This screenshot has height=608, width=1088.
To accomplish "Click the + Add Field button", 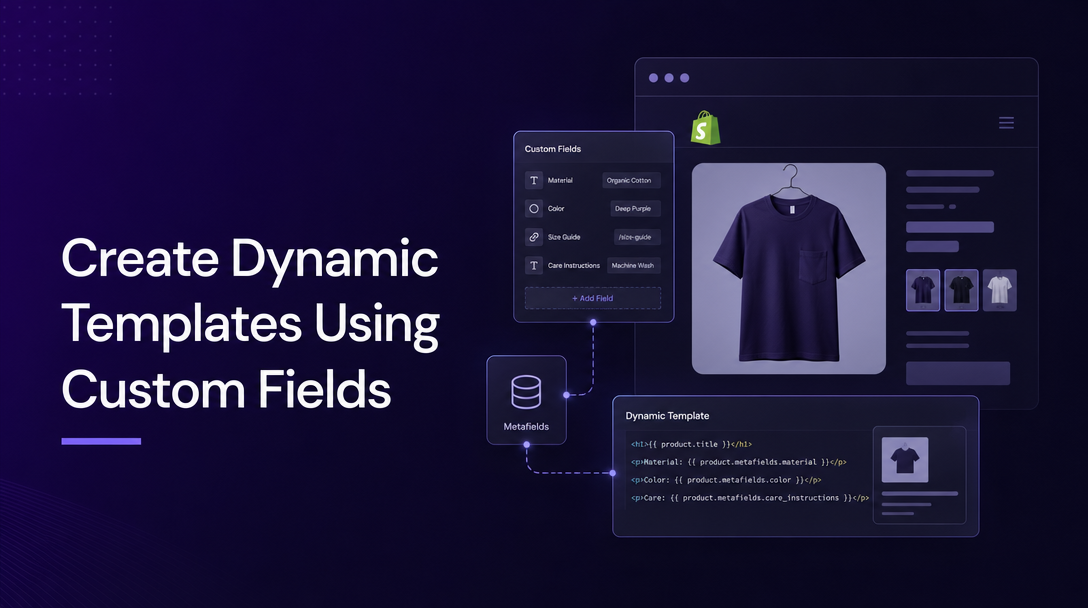I will [x=593, y=298].
